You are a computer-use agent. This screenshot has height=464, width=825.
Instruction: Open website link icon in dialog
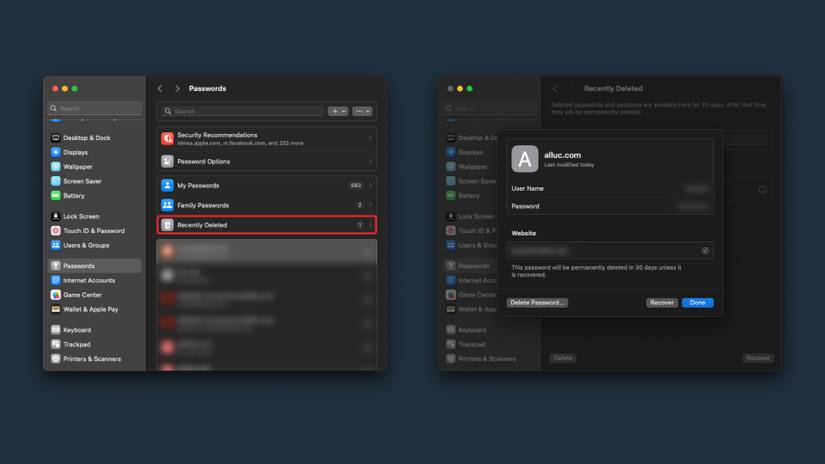coord(705,251)
